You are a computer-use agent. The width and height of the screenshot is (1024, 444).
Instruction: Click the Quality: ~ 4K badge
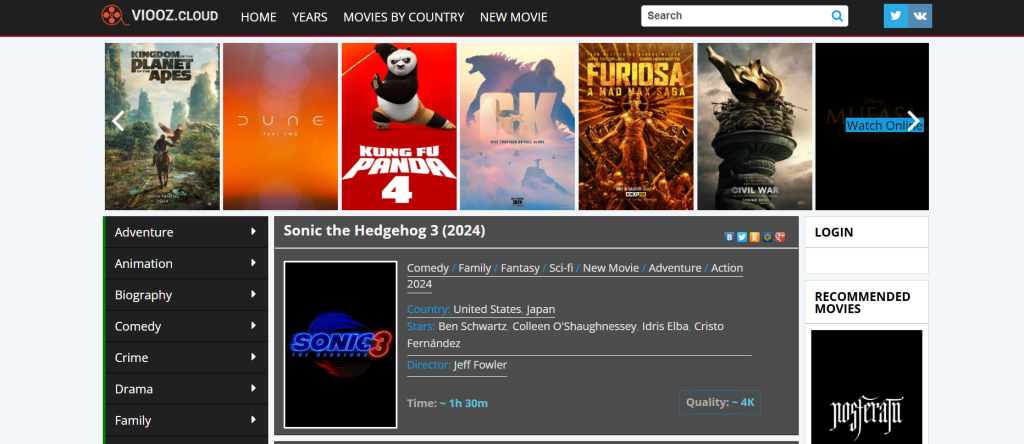[x=720, y=402]
